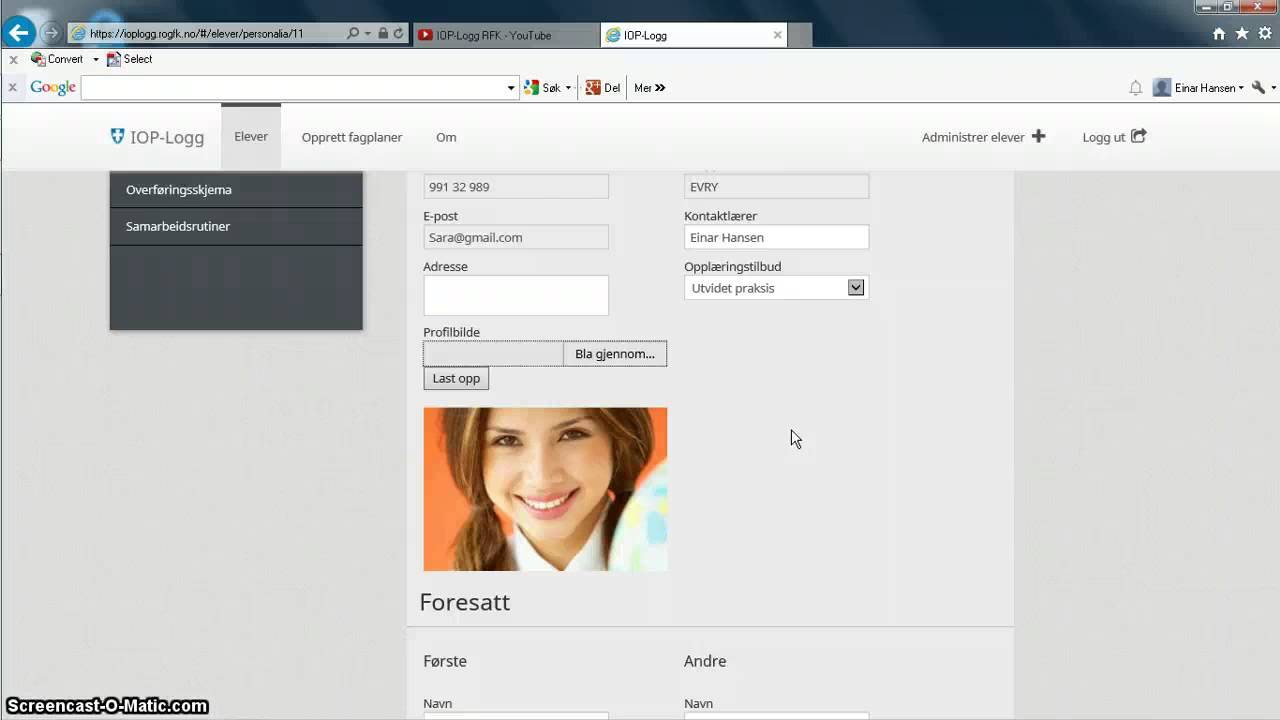The height and width of the screenshot is (720, 1280).
Task: Click the Google logo in the toolbar
Action: tap(53, 88)
